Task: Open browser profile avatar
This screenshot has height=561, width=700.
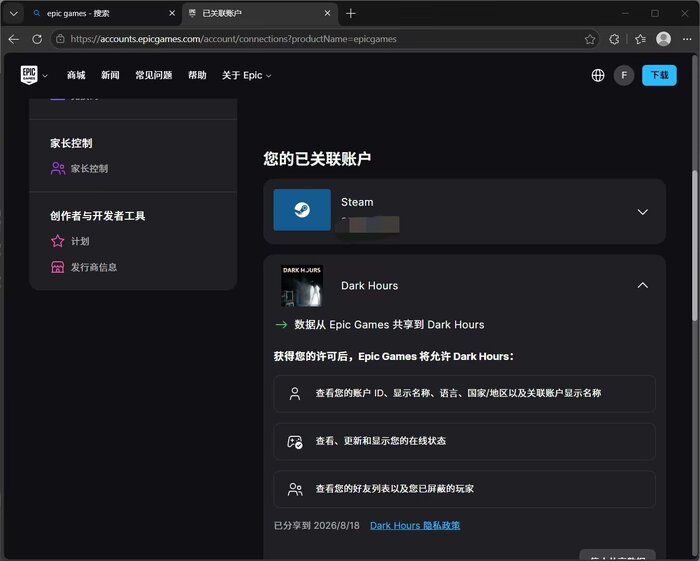Action: click(x=663, y=39)
